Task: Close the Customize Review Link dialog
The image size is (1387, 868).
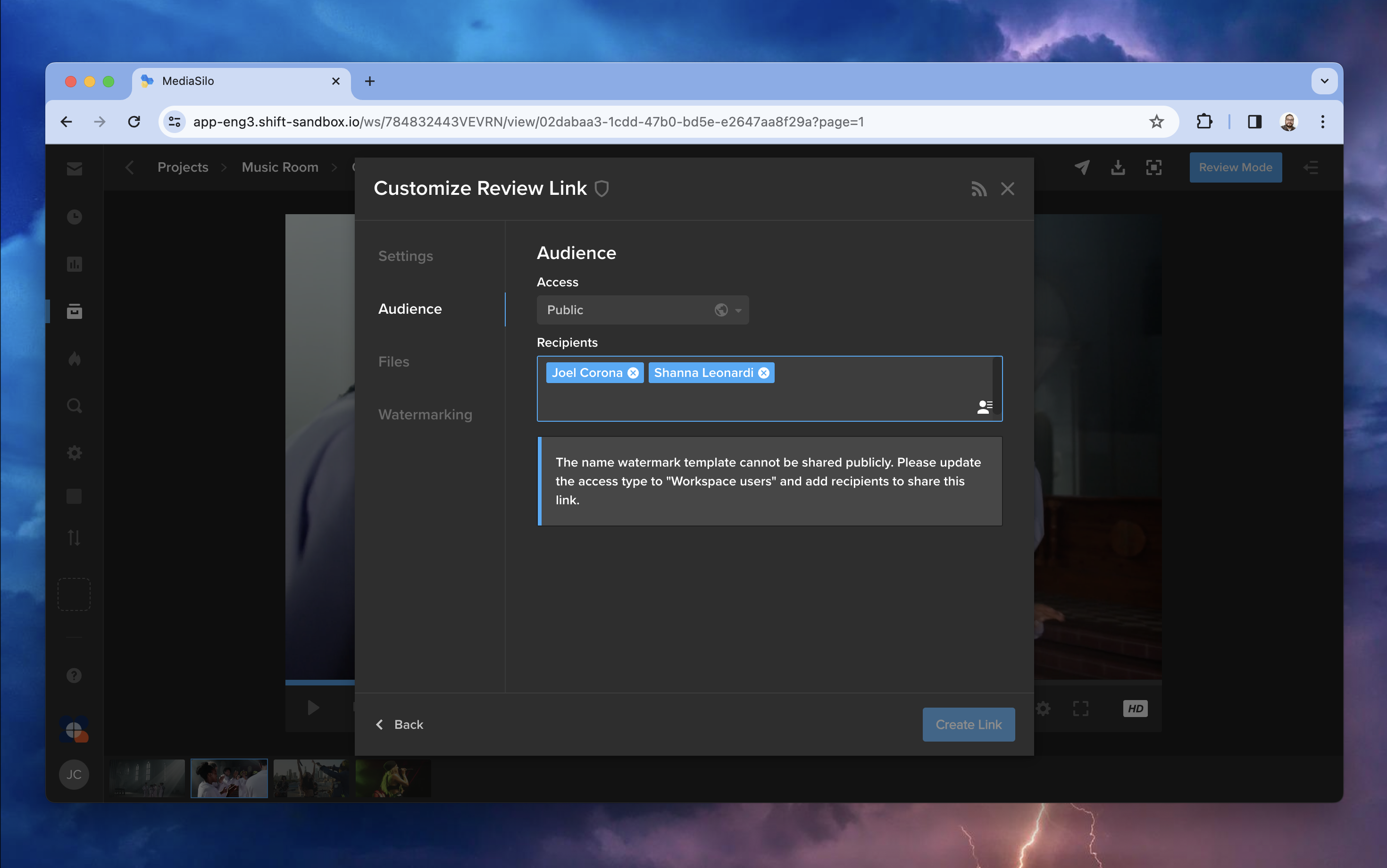Action: click(1008, 189)
